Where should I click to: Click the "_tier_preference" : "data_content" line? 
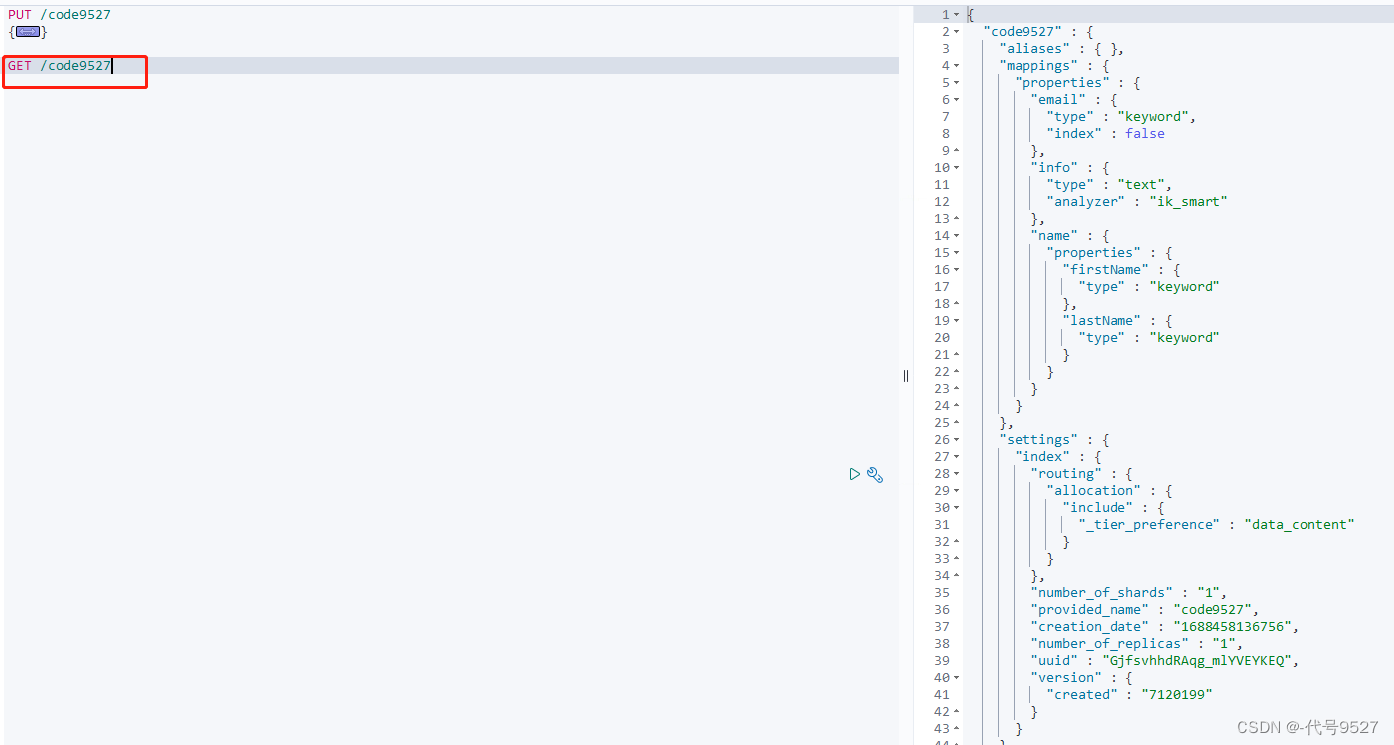tap(1216, 524)
